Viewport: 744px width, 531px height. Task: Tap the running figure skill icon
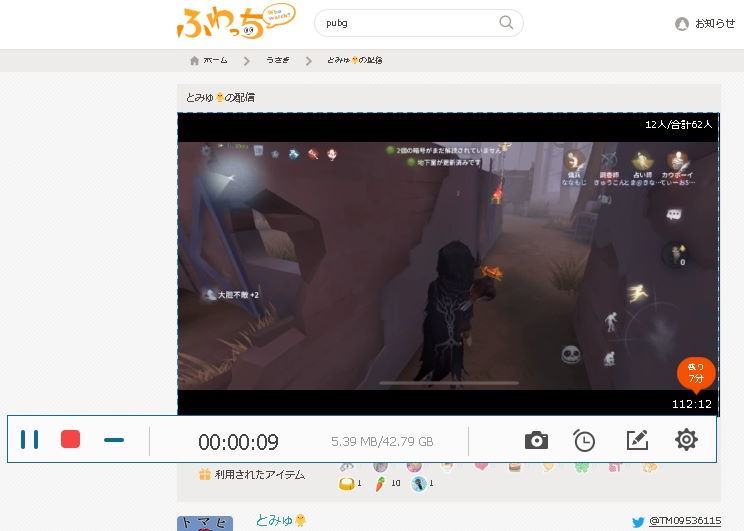tap(637, 293)
